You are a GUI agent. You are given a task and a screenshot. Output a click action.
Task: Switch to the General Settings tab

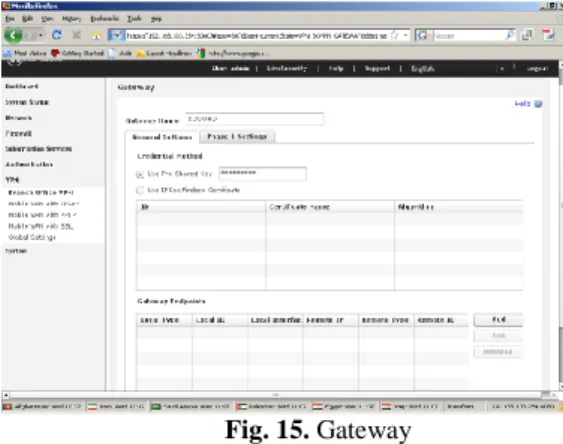[x=162, y=137]
